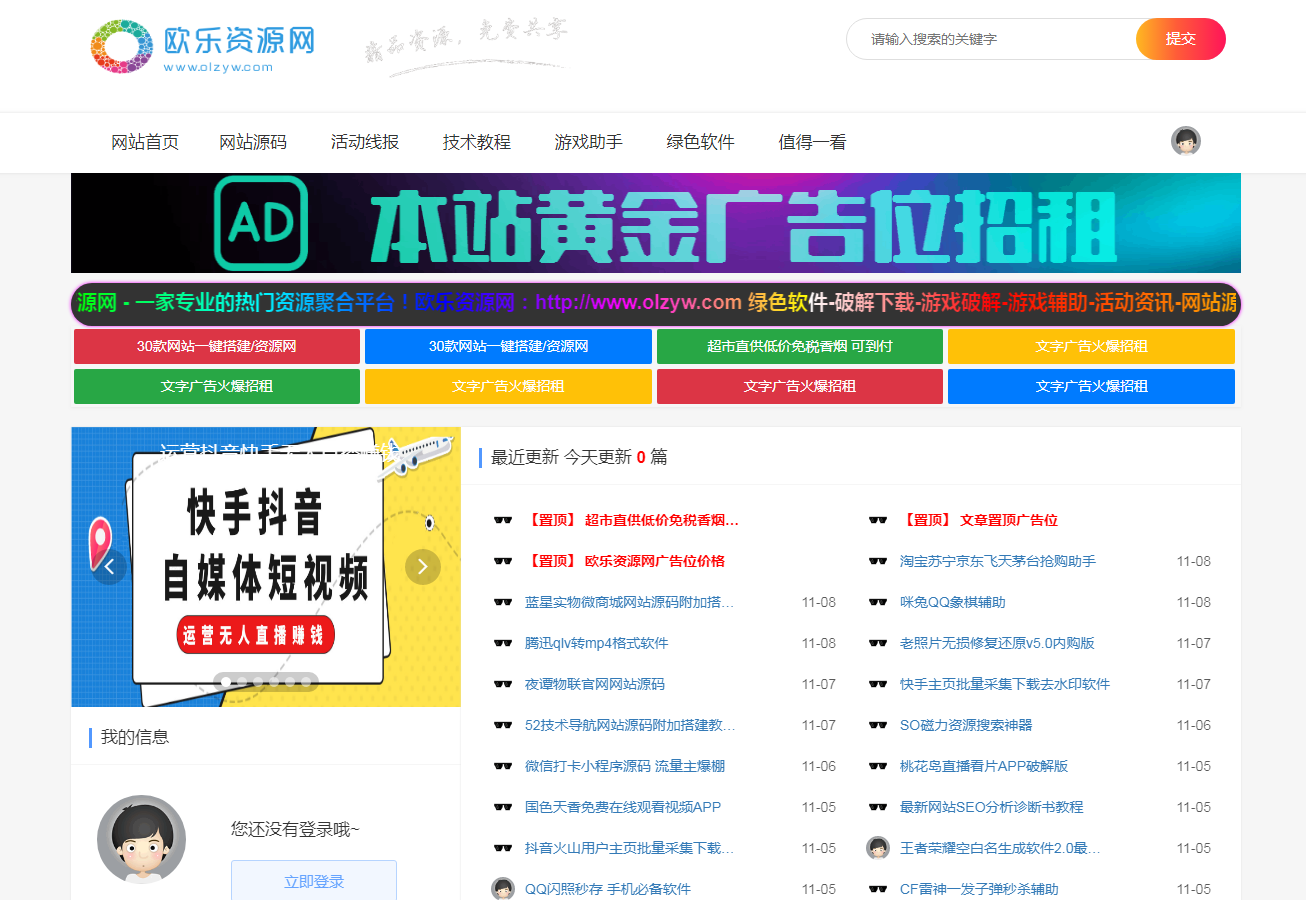Click the AD logo in banner
Viewport: 1306px width, 900px height.
[x=261, y=223]
